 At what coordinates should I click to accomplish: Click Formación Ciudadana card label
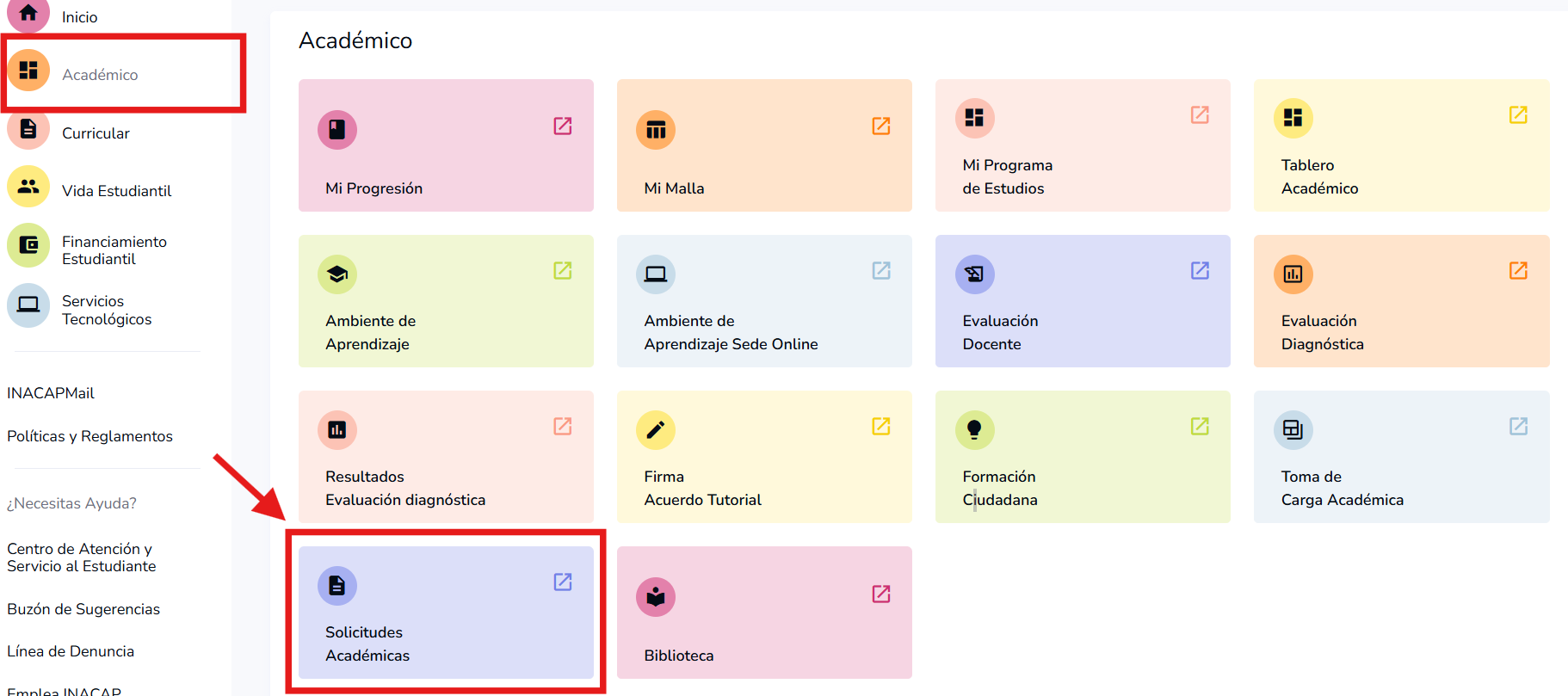pyautogui.click(x=999, y=488)
